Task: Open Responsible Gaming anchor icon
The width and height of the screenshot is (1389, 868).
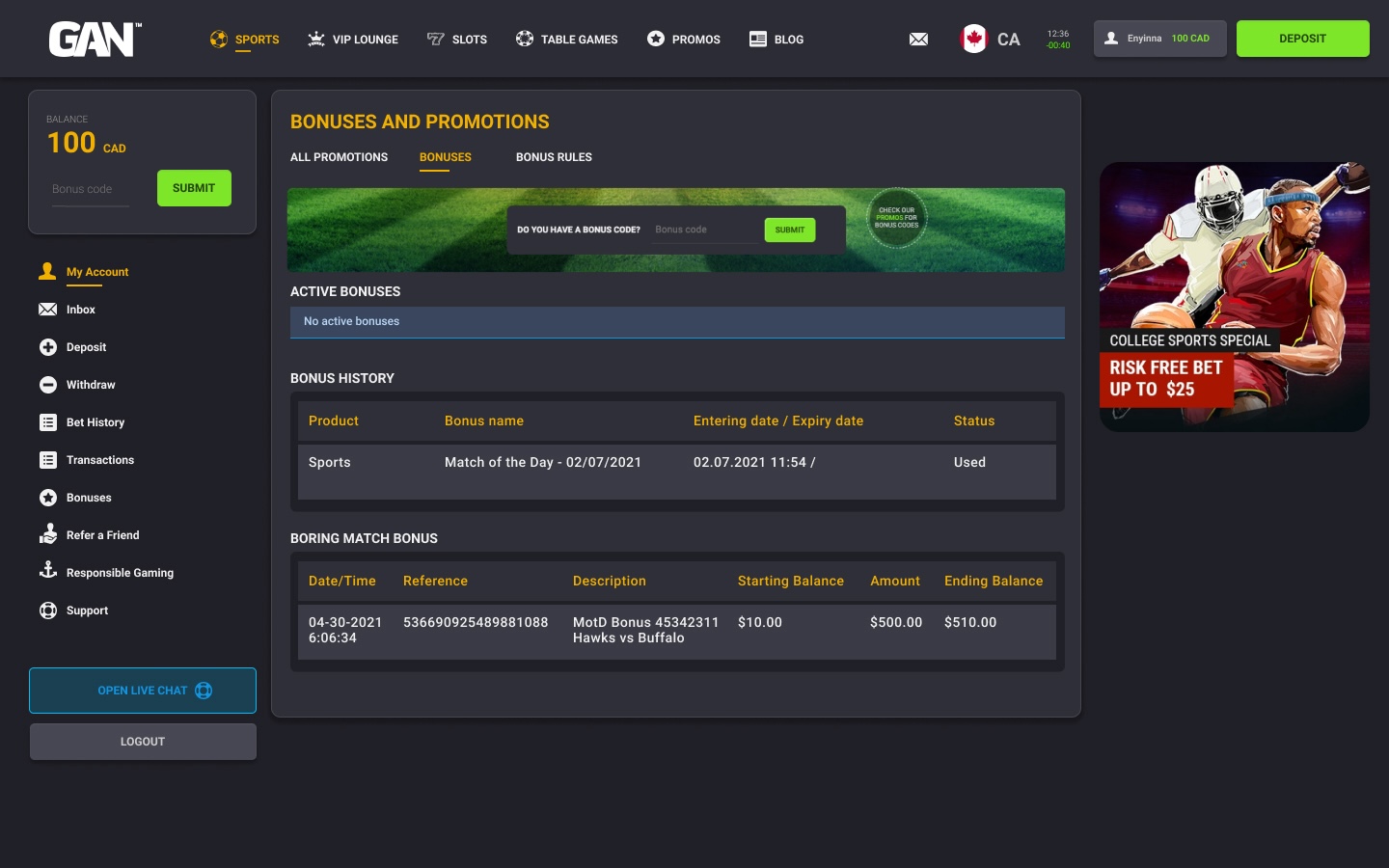Action: (x=47, y=571)
